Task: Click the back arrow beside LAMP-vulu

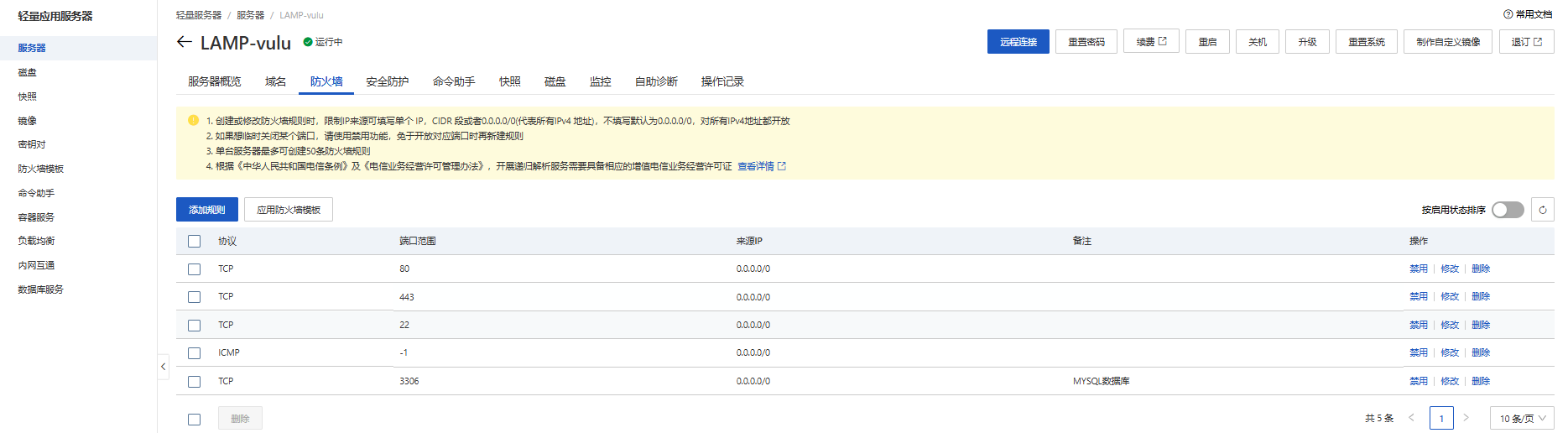Action: pos(185,42)
